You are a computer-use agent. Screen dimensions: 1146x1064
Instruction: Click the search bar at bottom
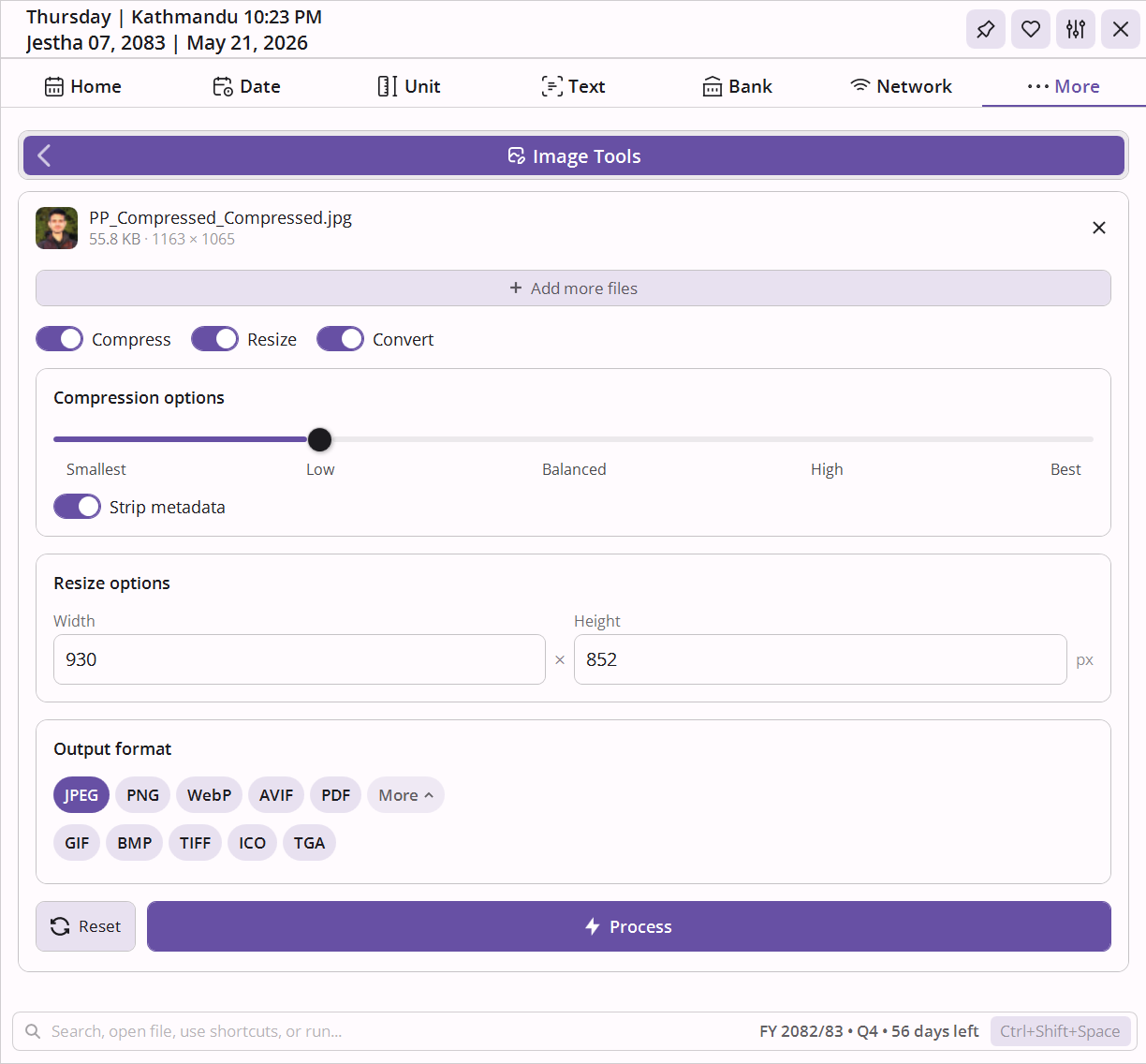[x=573, y=1031]
